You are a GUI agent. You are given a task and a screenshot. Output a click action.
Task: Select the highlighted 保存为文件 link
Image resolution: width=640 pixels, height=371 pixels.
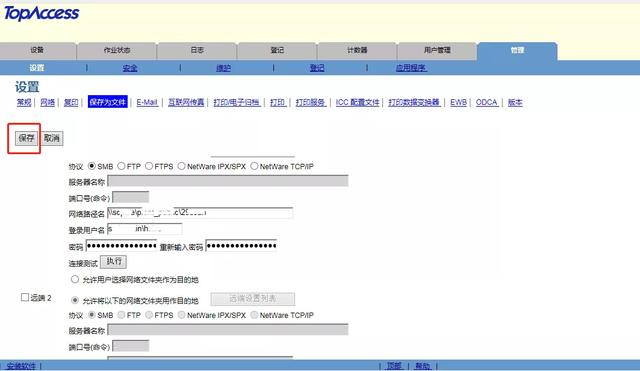108,102
